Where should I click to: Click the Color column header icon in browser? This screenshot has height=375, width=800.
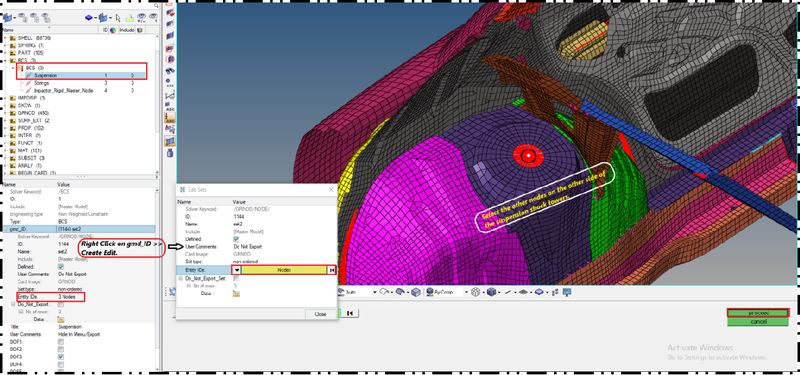coord(113,30)
